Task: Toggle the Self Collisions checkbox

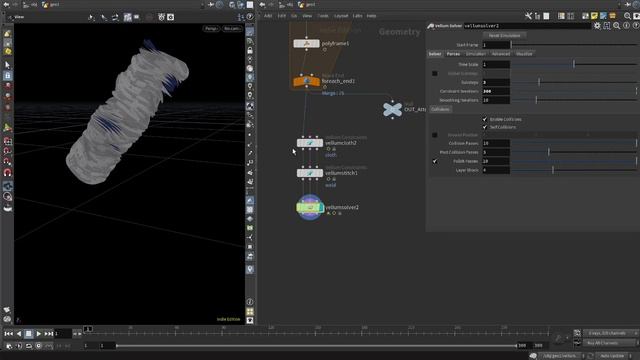Action: point(484,127)
